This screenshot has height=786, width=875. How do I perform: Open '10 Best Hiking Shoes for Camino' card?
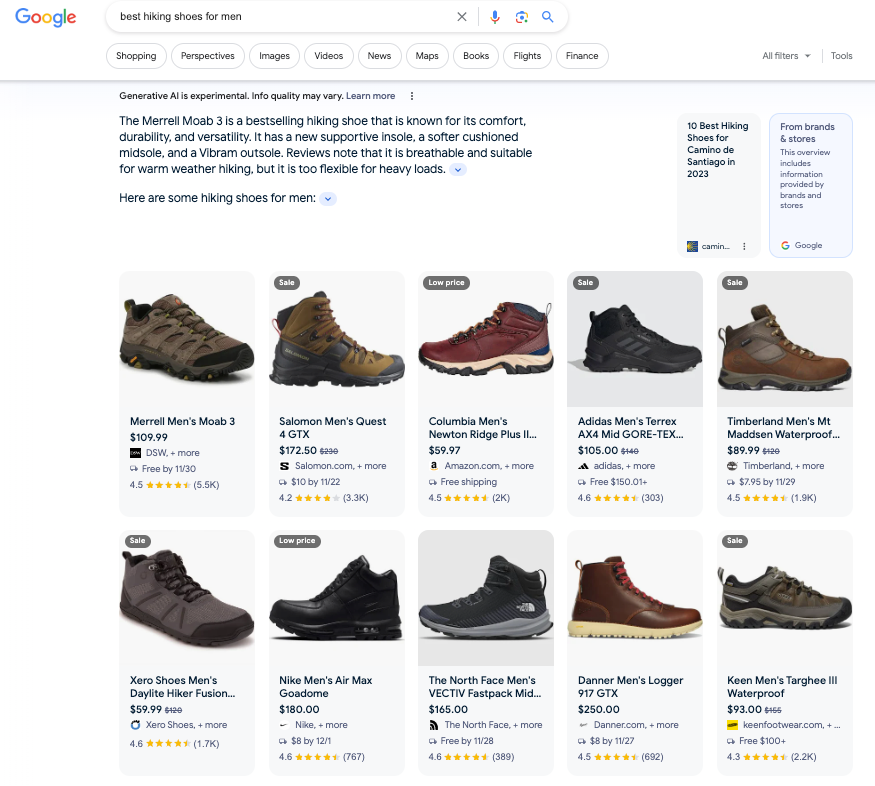(719, 186)
